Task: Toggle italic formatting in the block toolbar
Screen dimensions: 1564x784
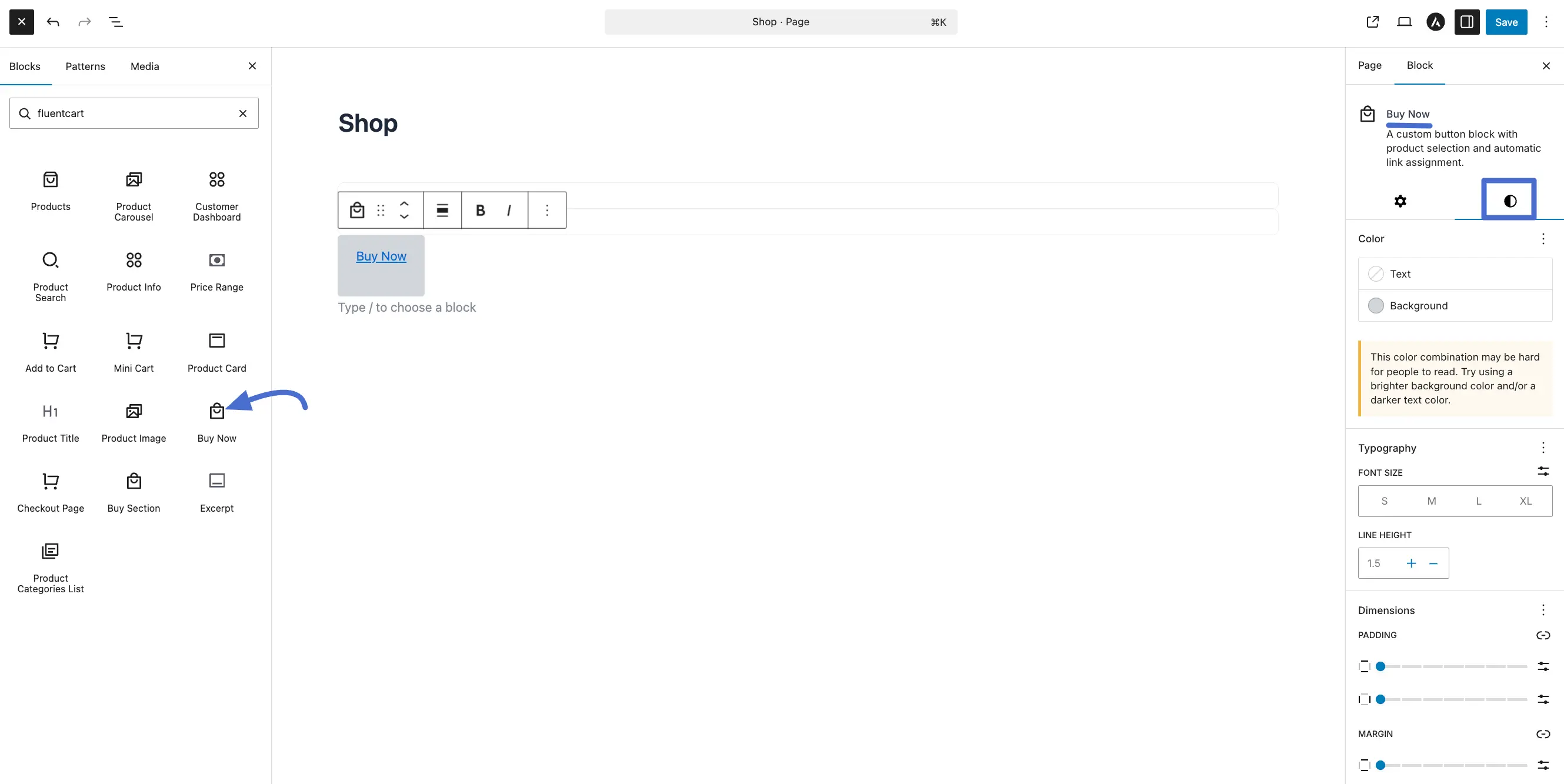Action: click(509, 210)
